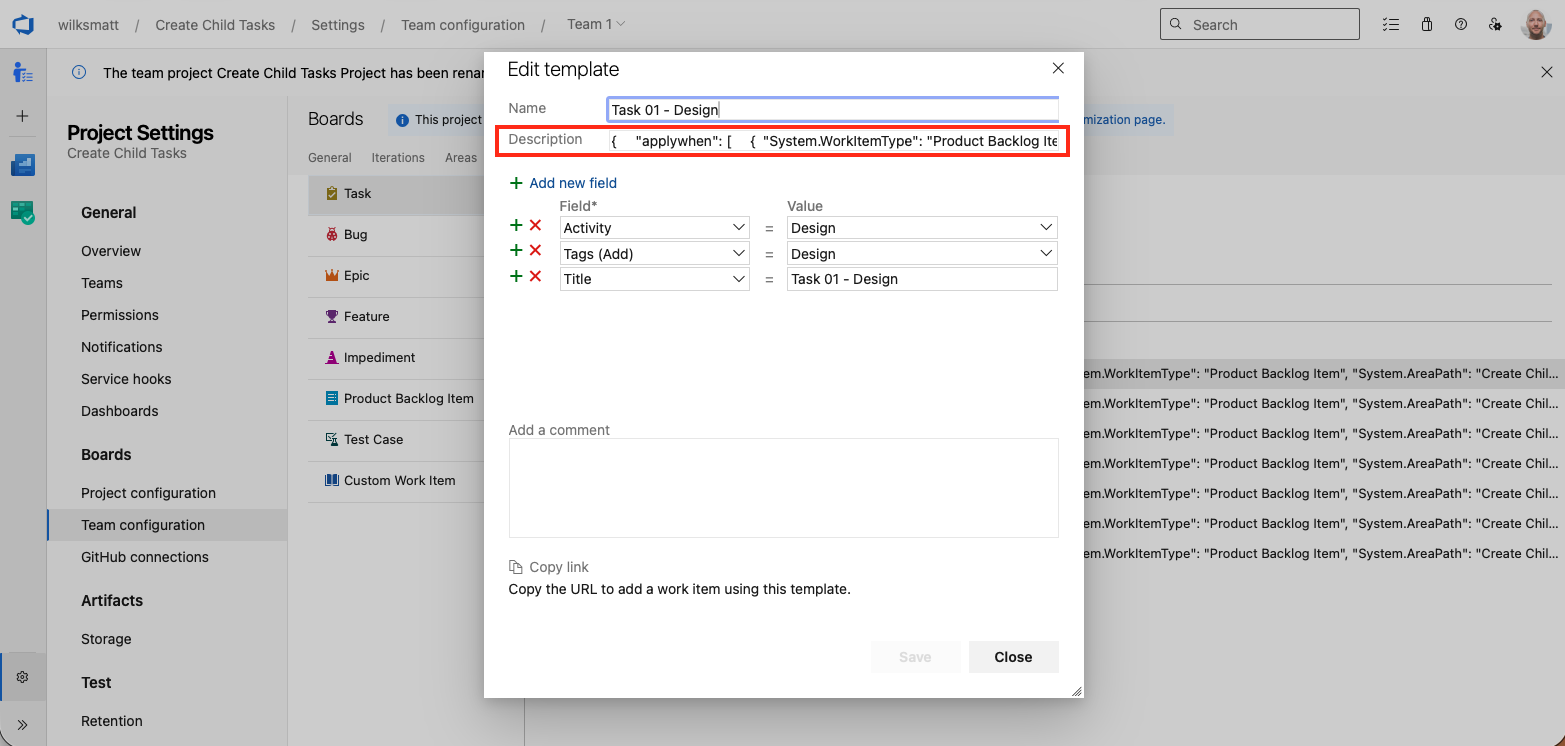Open the work items checklist icon

click(x=1391, y=24)
